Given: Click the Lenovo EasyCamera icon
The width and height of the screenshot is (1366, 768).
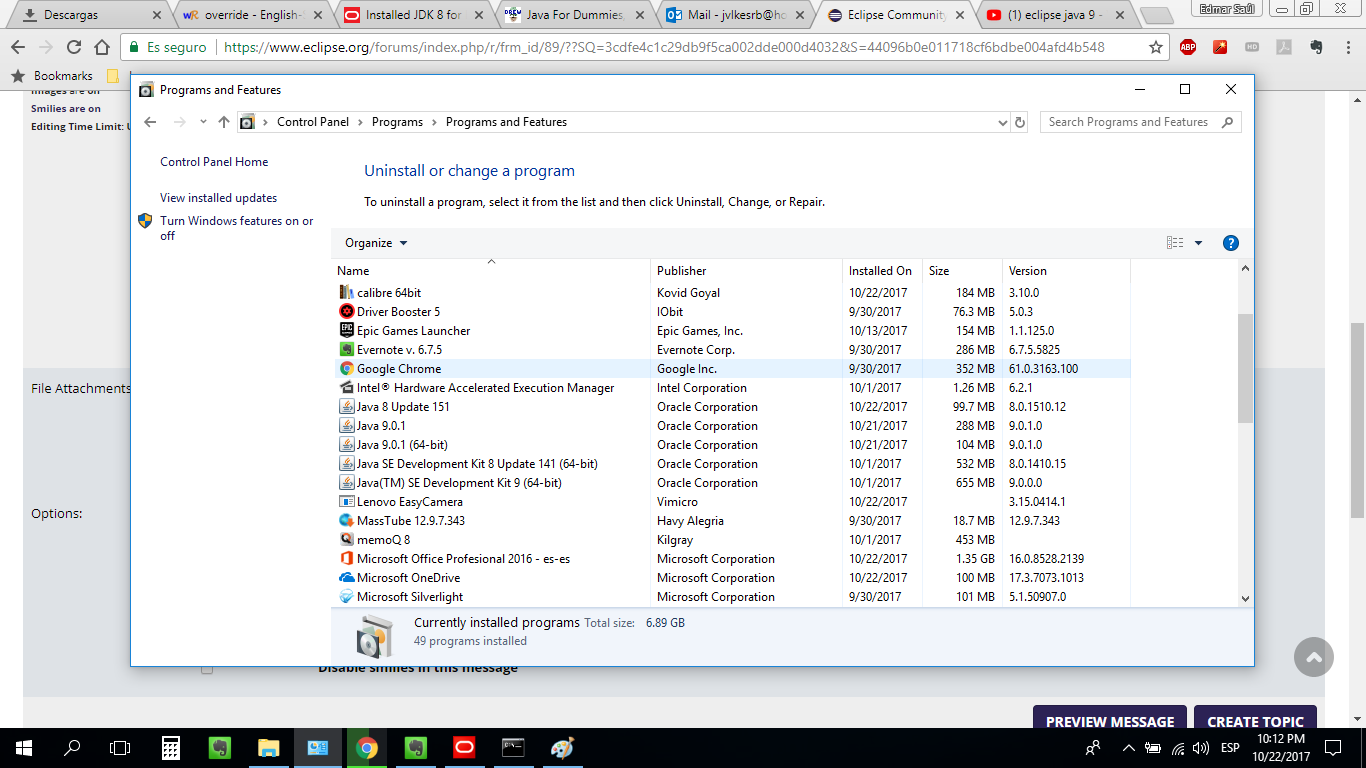Looking at the screenshot, I should pos(346,502).
